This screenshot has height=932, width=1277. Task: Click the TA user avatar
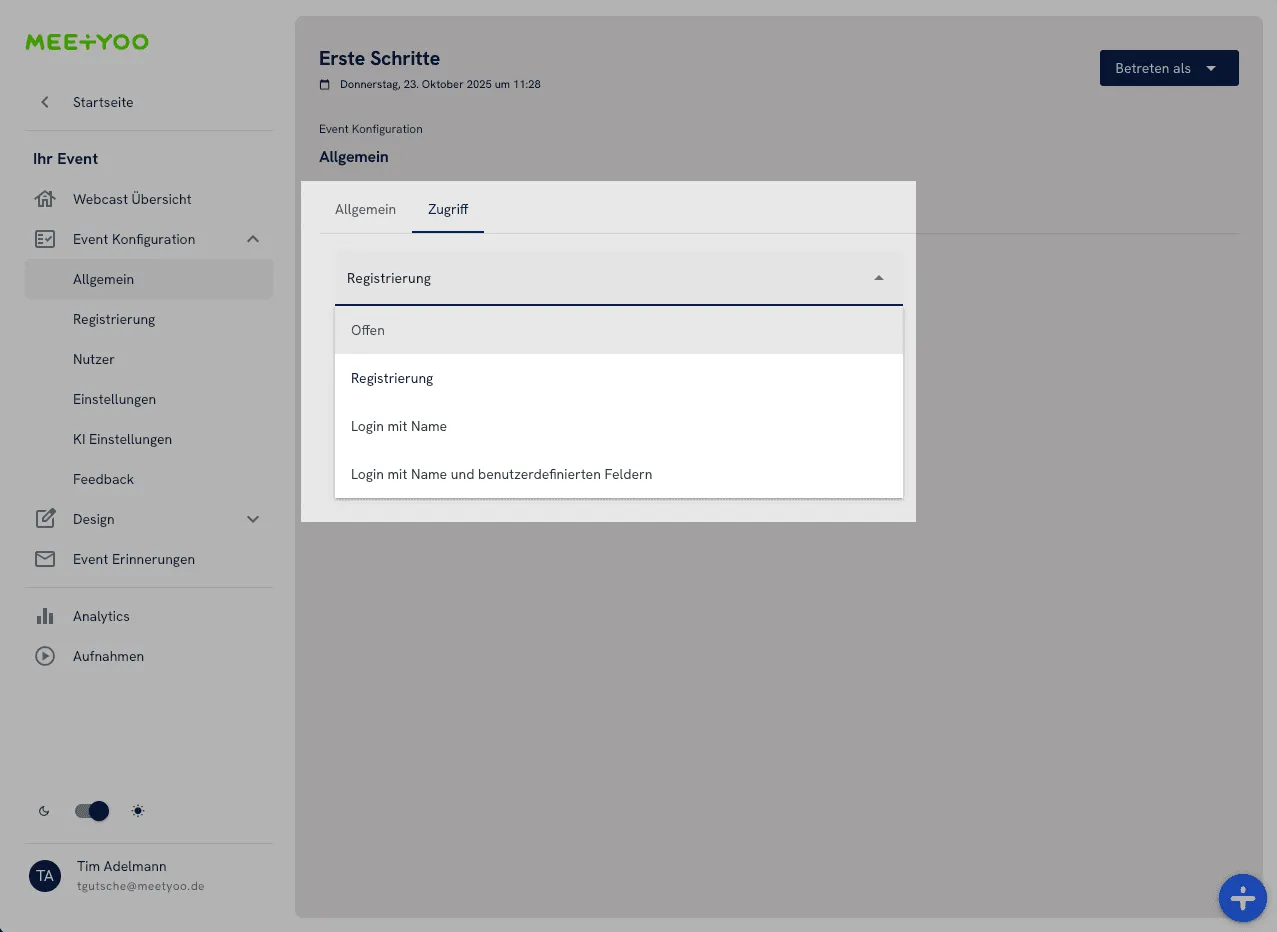tap(45, 876)
